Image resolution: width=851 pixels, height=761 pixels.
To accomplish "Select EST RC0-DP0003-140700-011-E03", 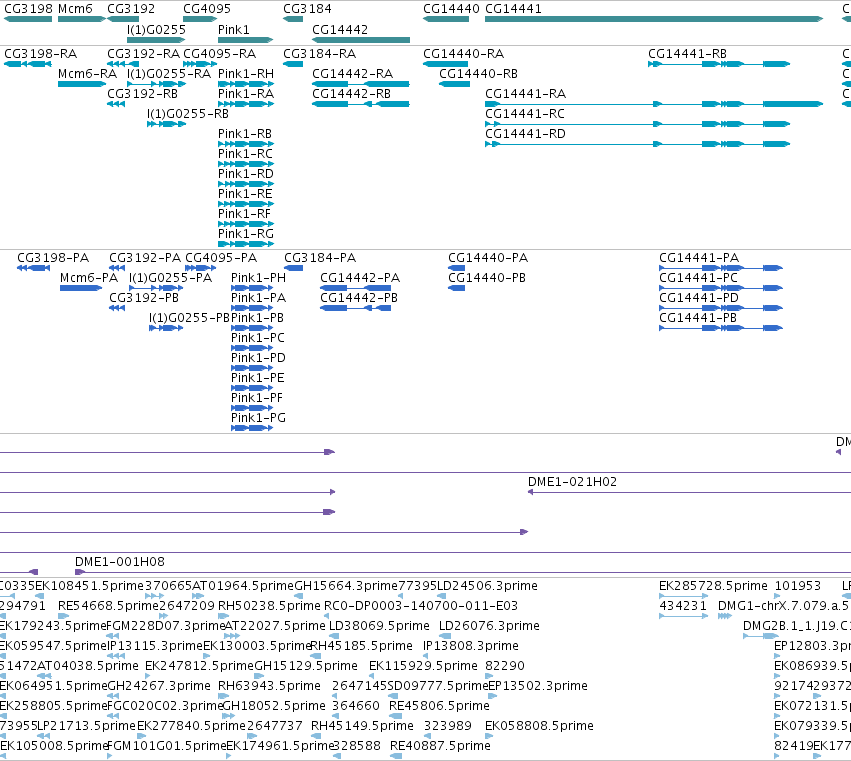I will pyautogui.click(x=421, y=606).
